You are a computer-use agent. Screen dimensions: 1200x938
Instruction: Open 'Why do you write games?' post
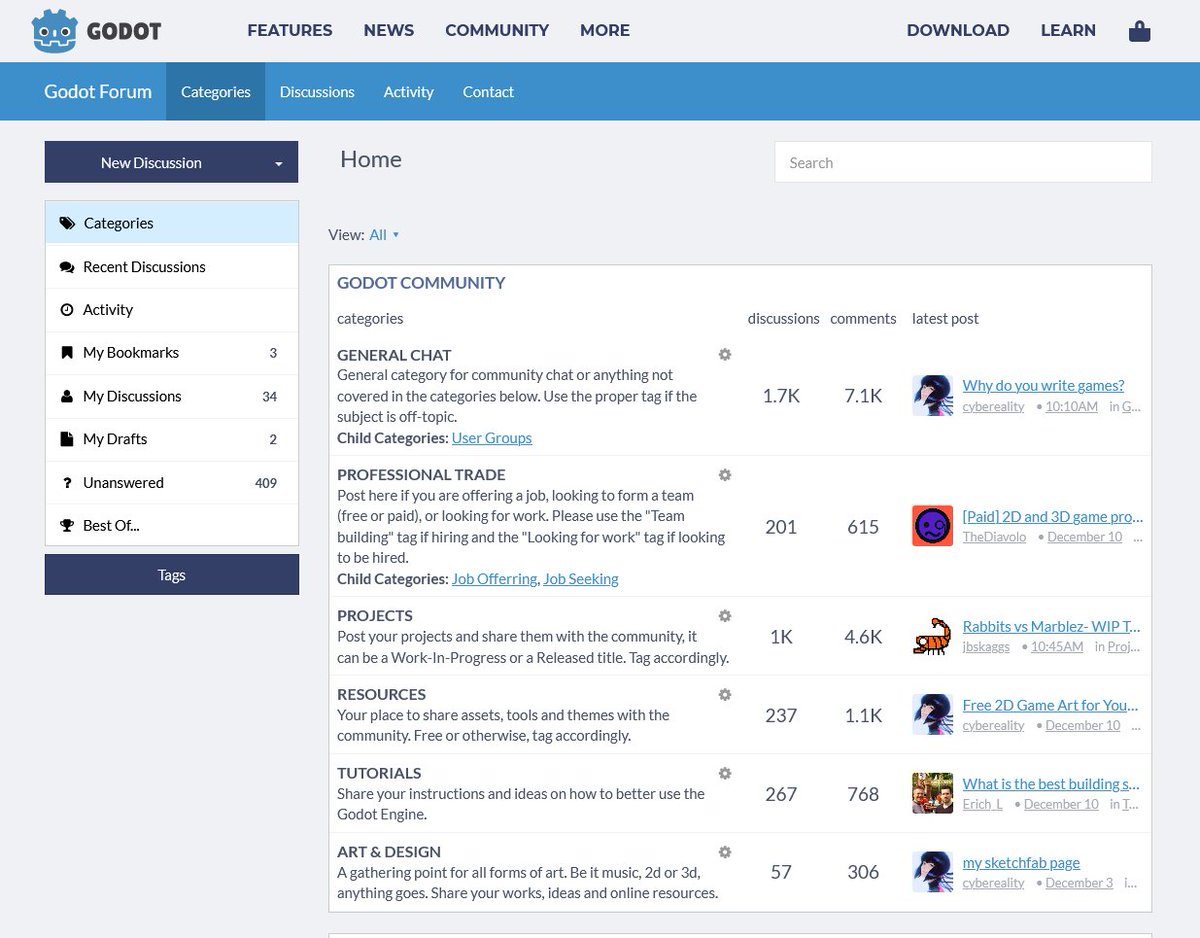click(x=1043, y=386)
